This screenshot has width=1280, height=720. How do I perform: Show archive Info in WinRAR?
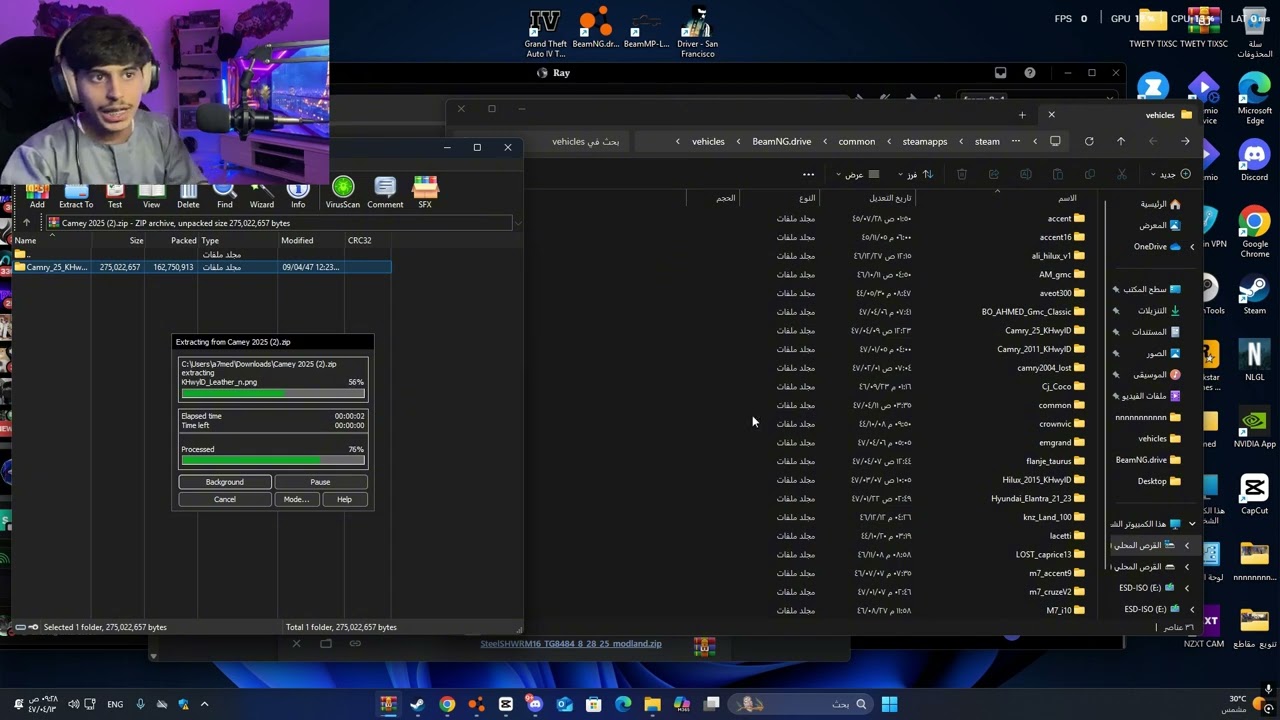(298, 195)
